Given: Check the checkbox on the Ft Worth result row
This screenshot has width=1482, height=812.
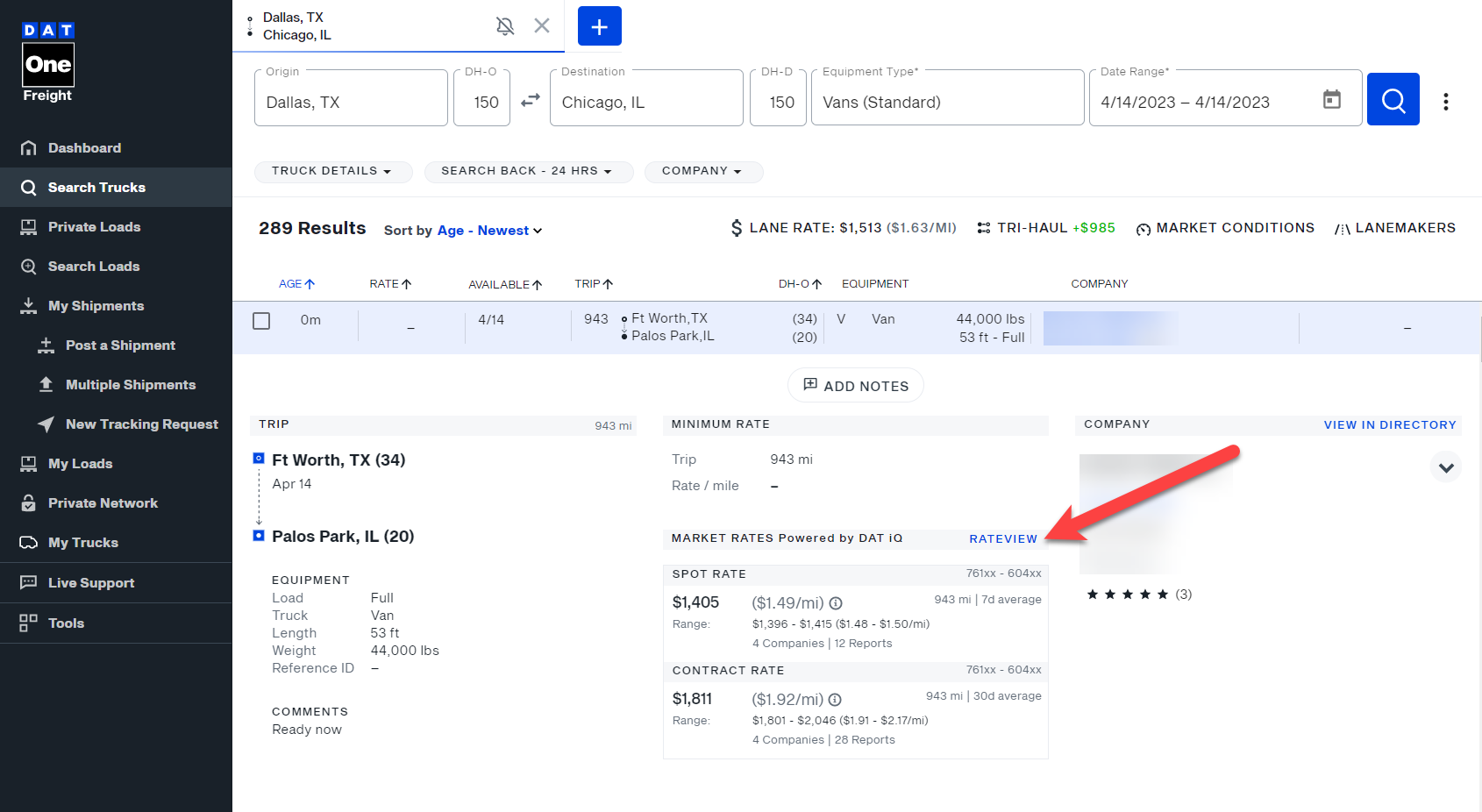Looking at the screenshot, I should point(261,320).
